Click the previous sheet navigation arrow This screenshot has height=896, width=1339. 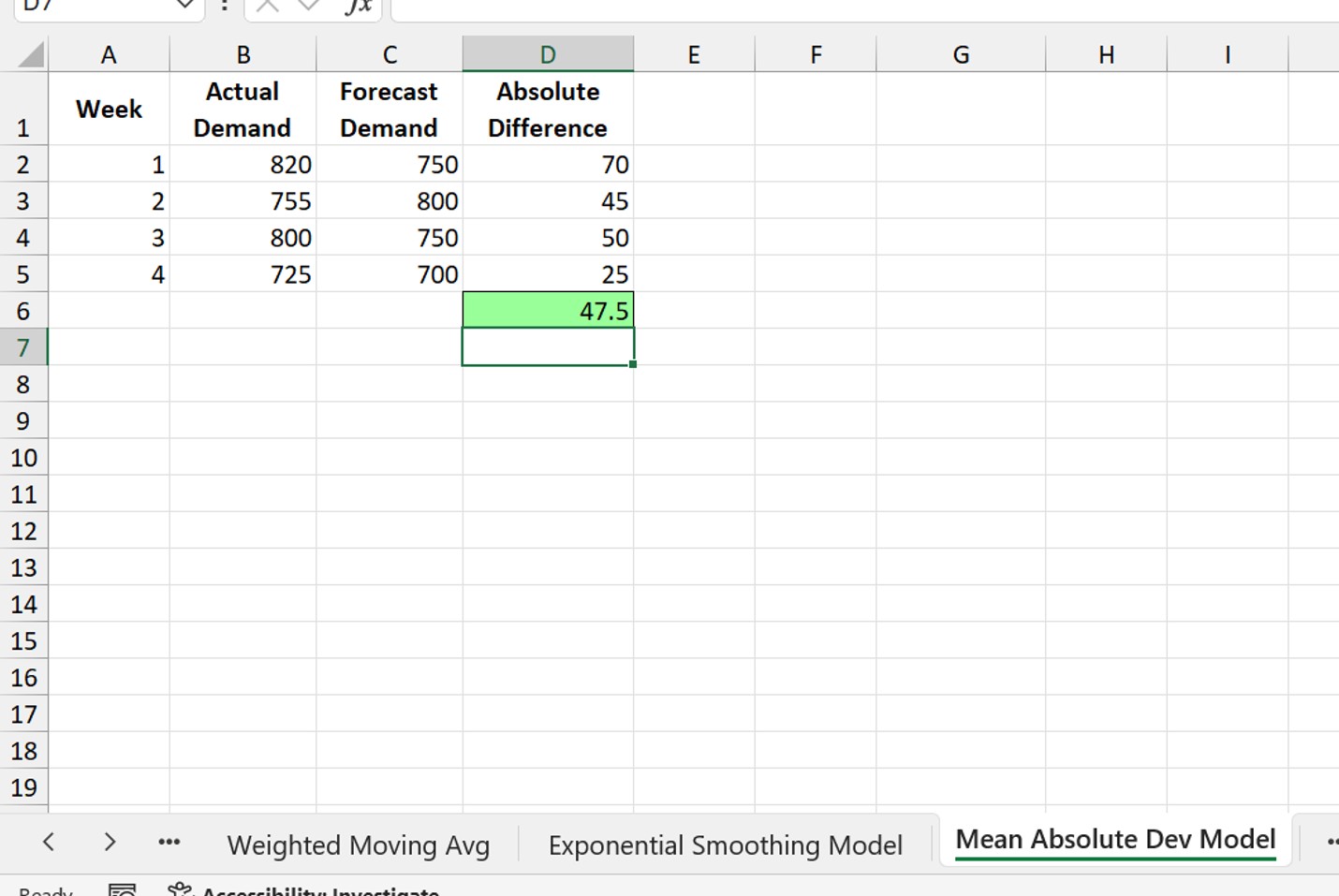pos(48,842)
